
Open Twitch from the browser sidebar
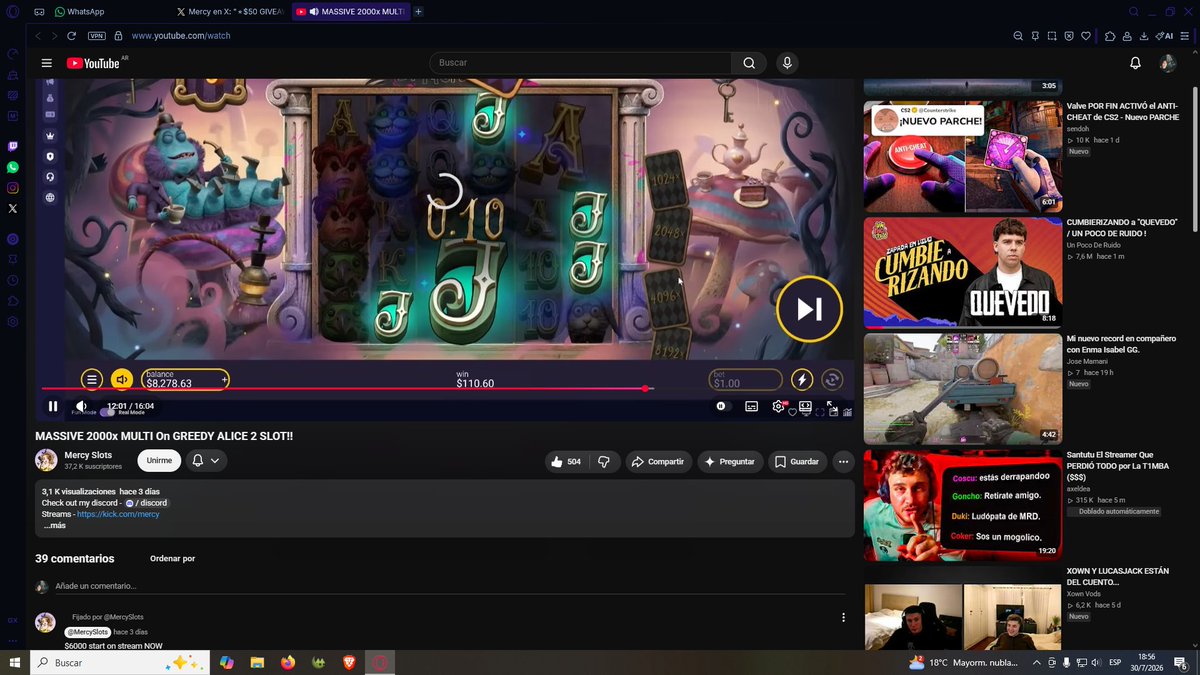coord(13,146)
